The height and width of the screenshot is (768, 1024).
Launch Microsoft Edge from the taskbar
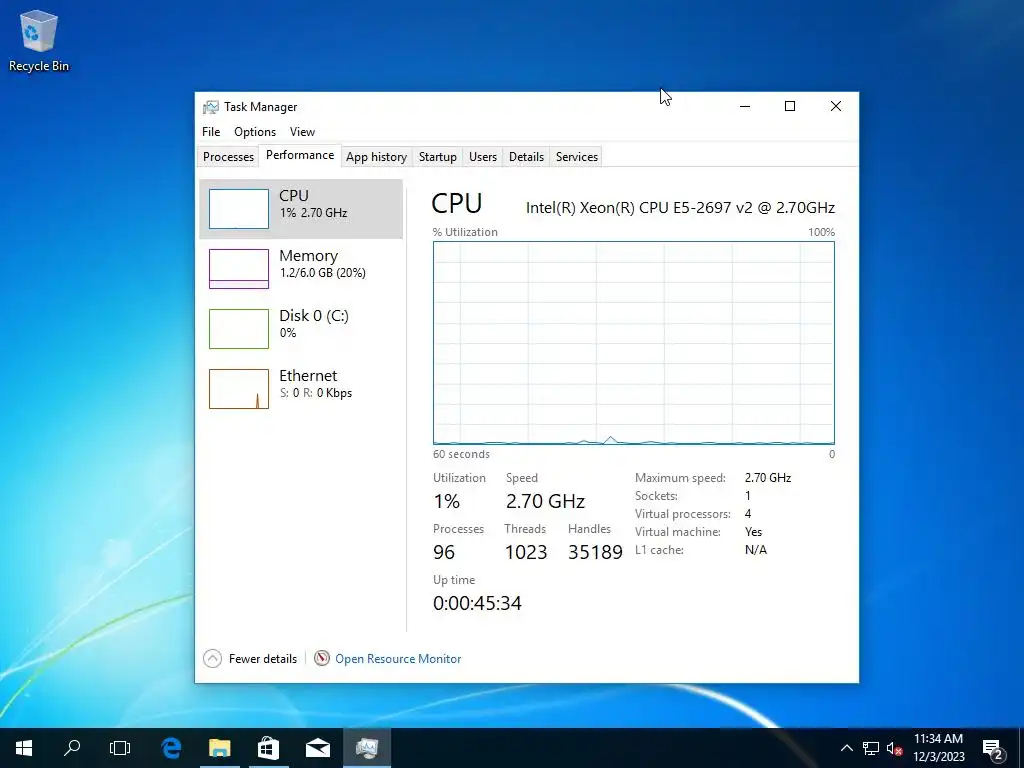[171, 748]
